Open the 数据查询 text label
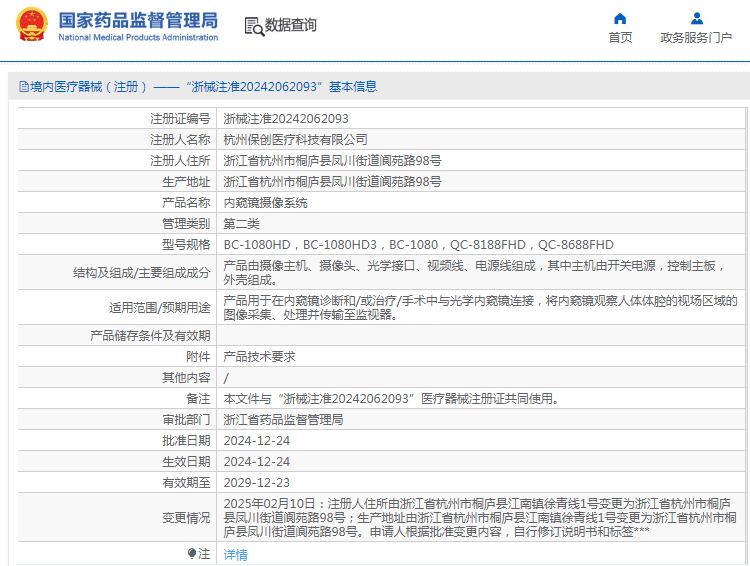Viewport: 750px width, 566px height. point(291,26)
